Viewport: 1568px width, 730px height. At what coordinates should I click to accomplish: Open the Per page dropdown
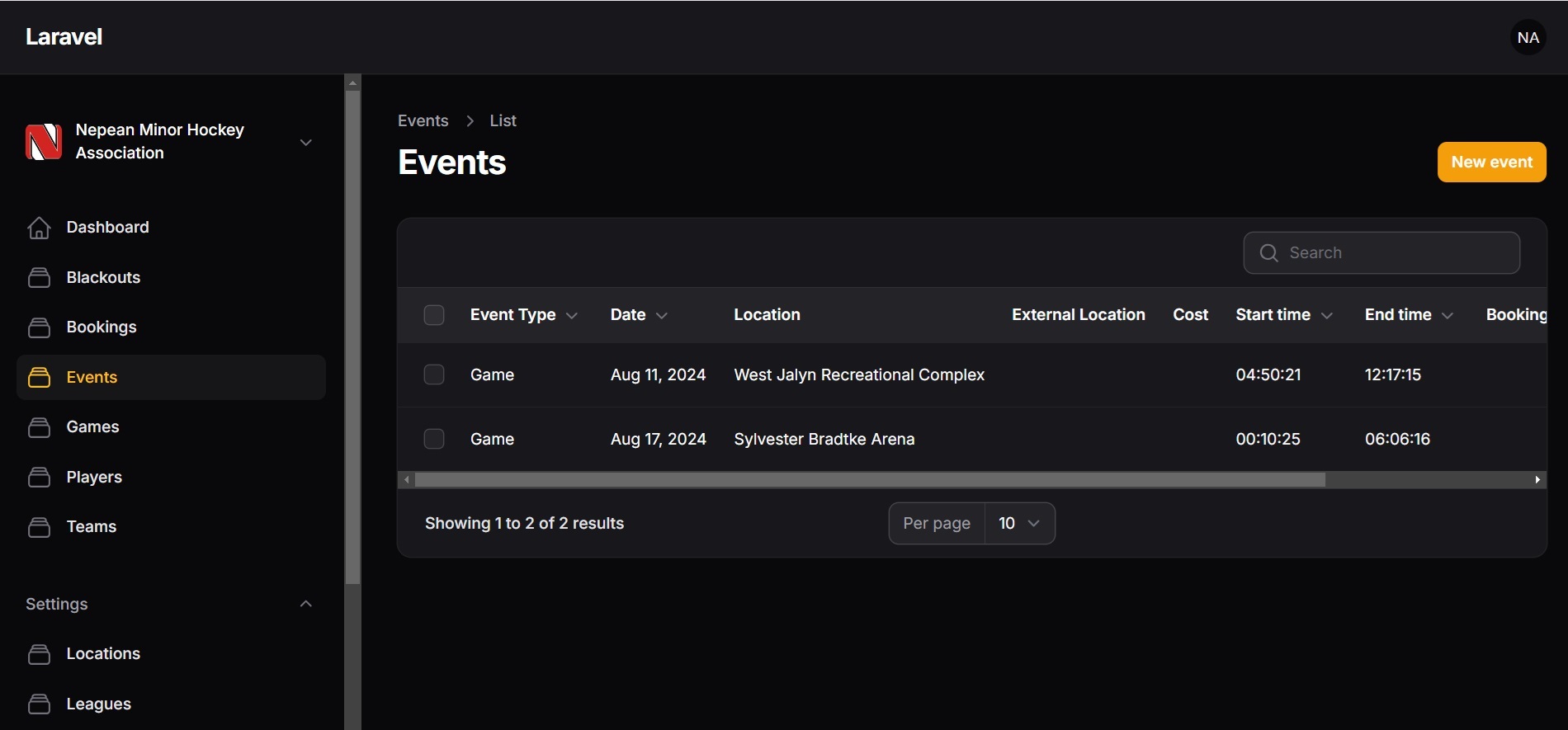click(1018, 524)
